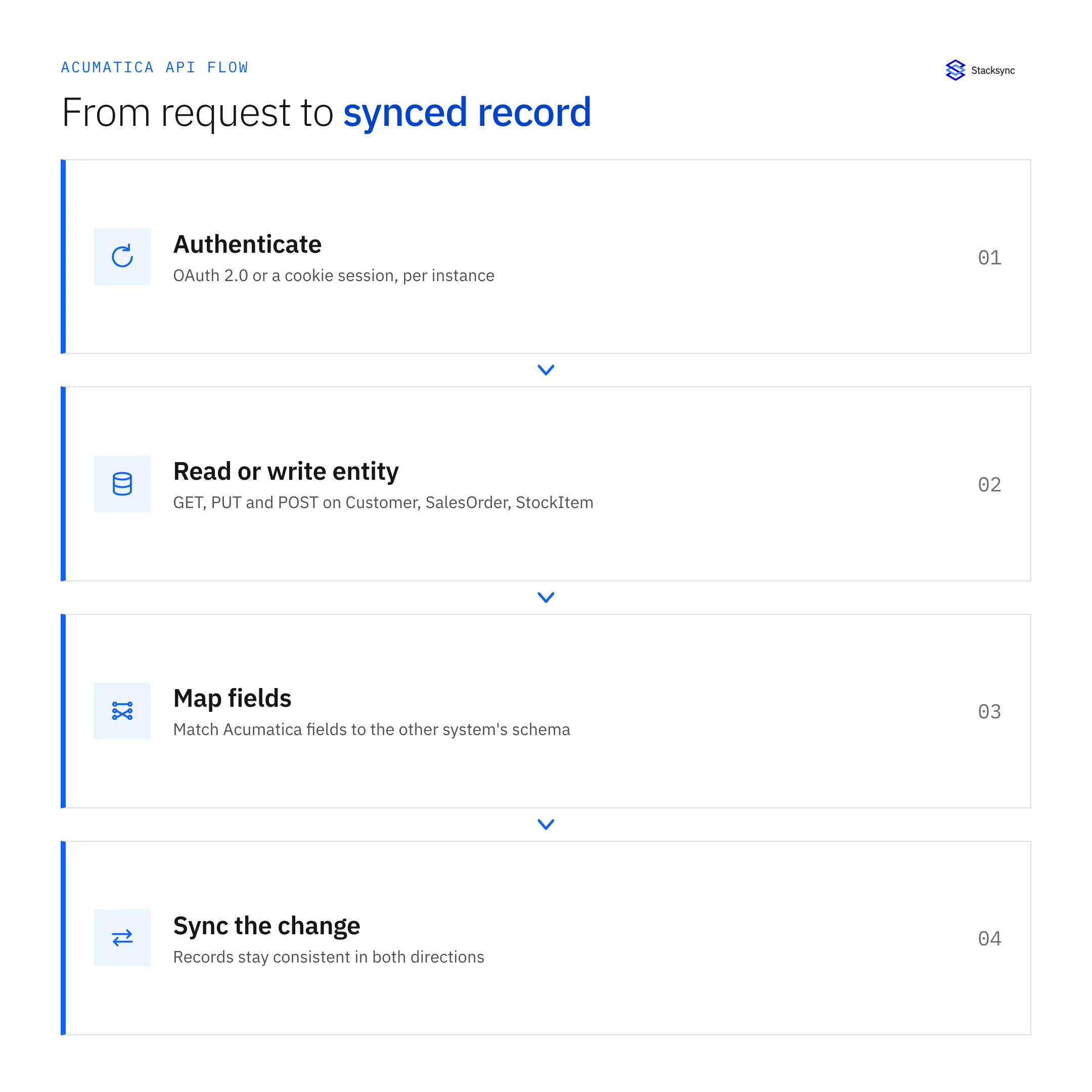Click the step number 02
Viewport: 1092px width, 1092px height.
(990, 485)
